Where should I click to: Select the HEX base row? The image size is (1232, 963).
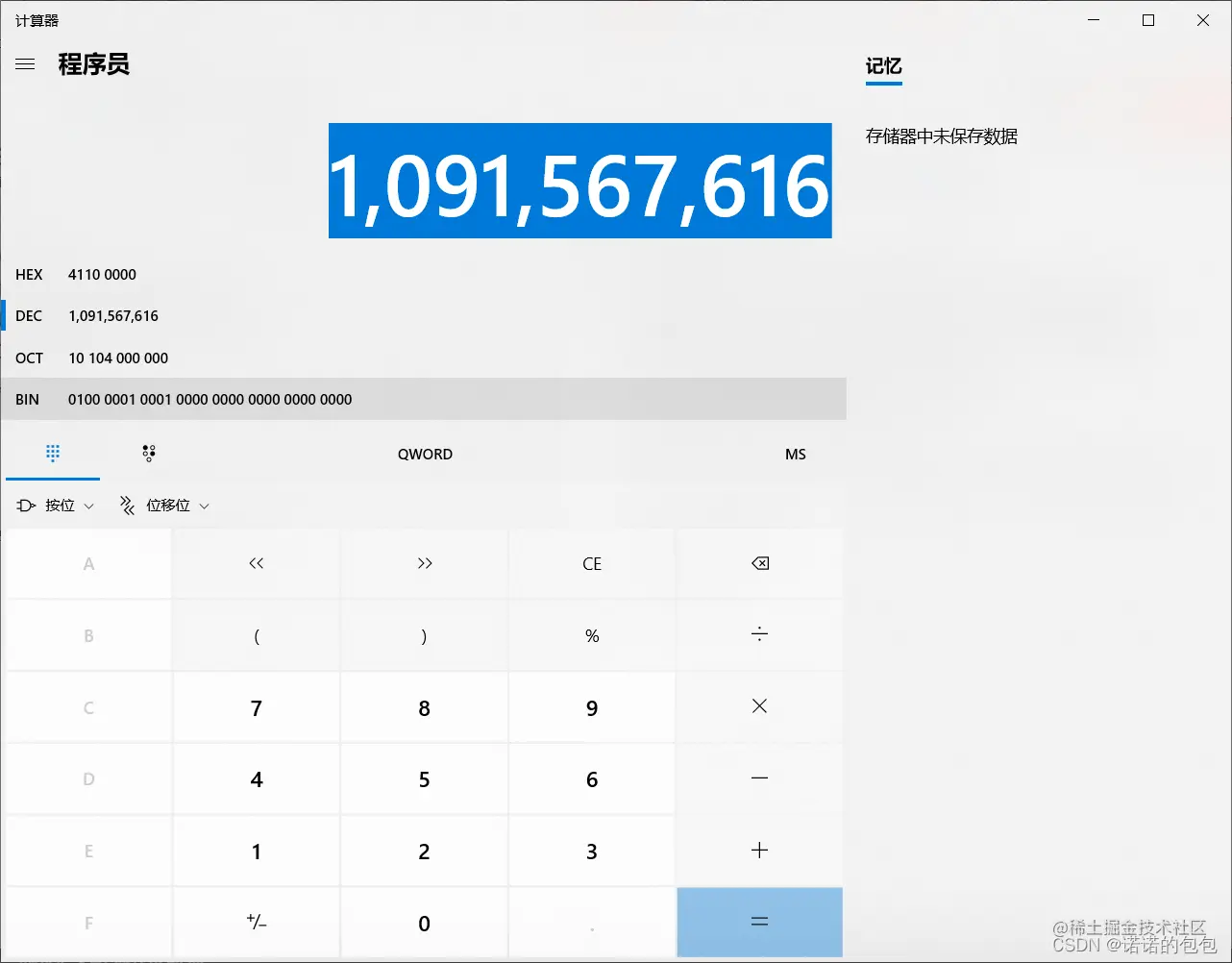[424, 274]
